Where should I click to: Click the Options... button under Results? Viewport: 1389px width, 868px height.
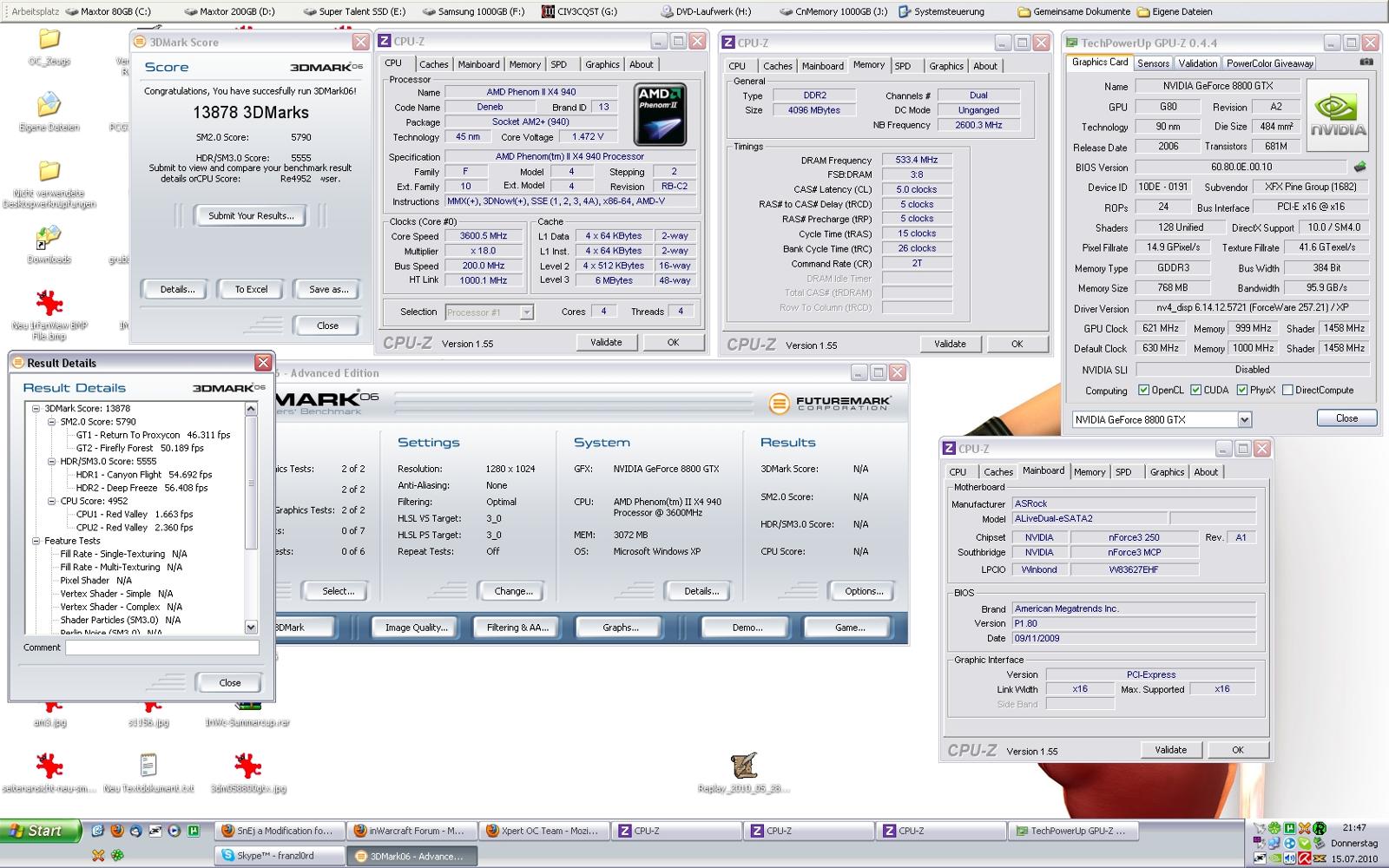[864, 591]
